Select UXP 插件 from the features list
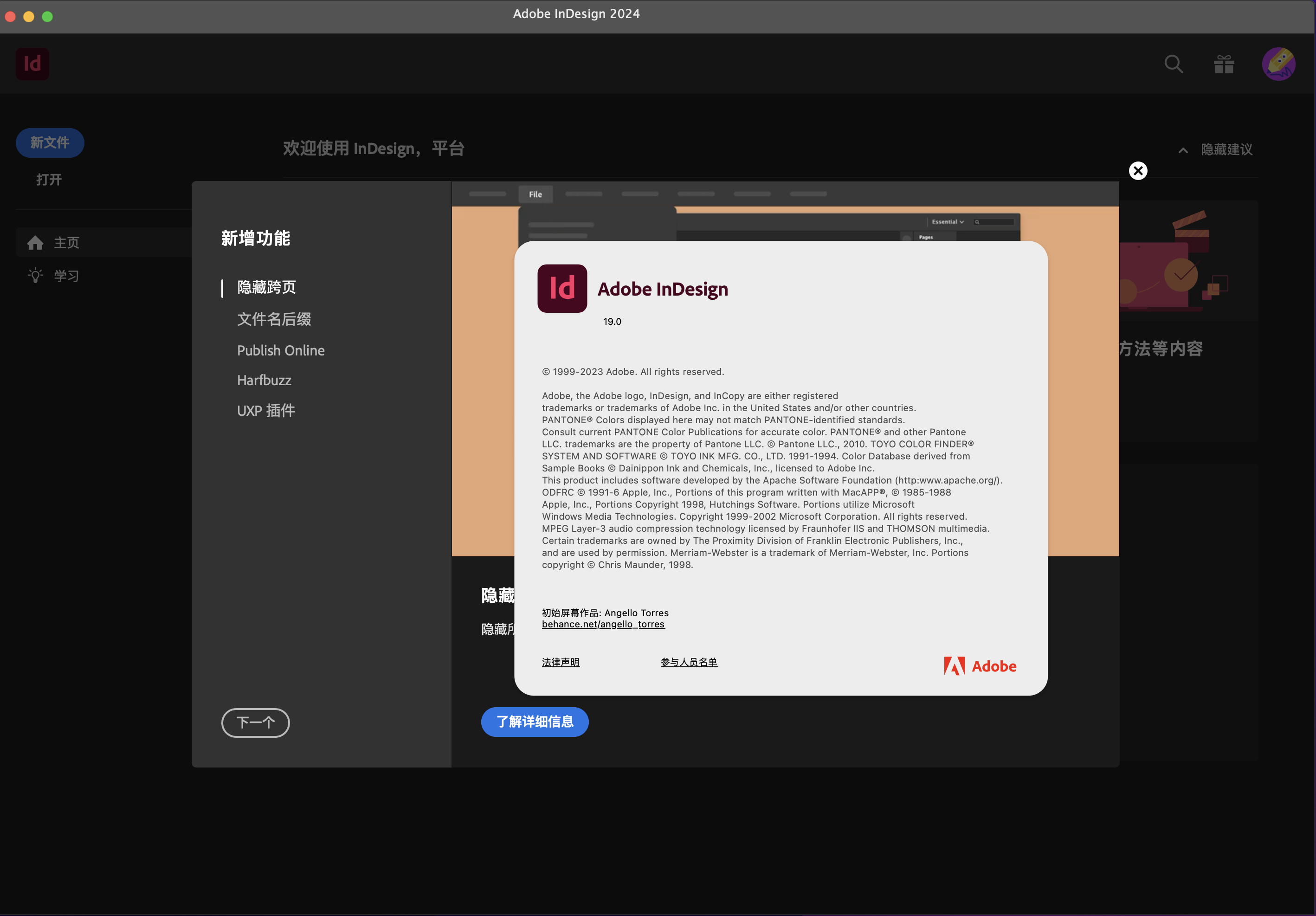1316x916 pixels. [x=265, y=410]
